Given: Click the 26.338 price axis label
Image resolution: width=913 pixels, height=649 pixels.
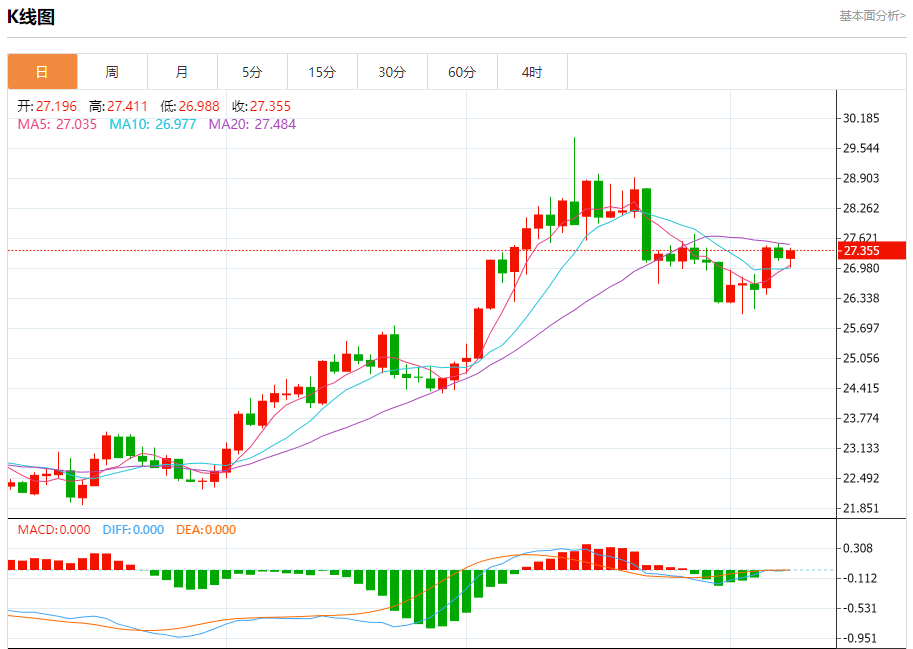Looking at the screenshot, I should (861, 298).
